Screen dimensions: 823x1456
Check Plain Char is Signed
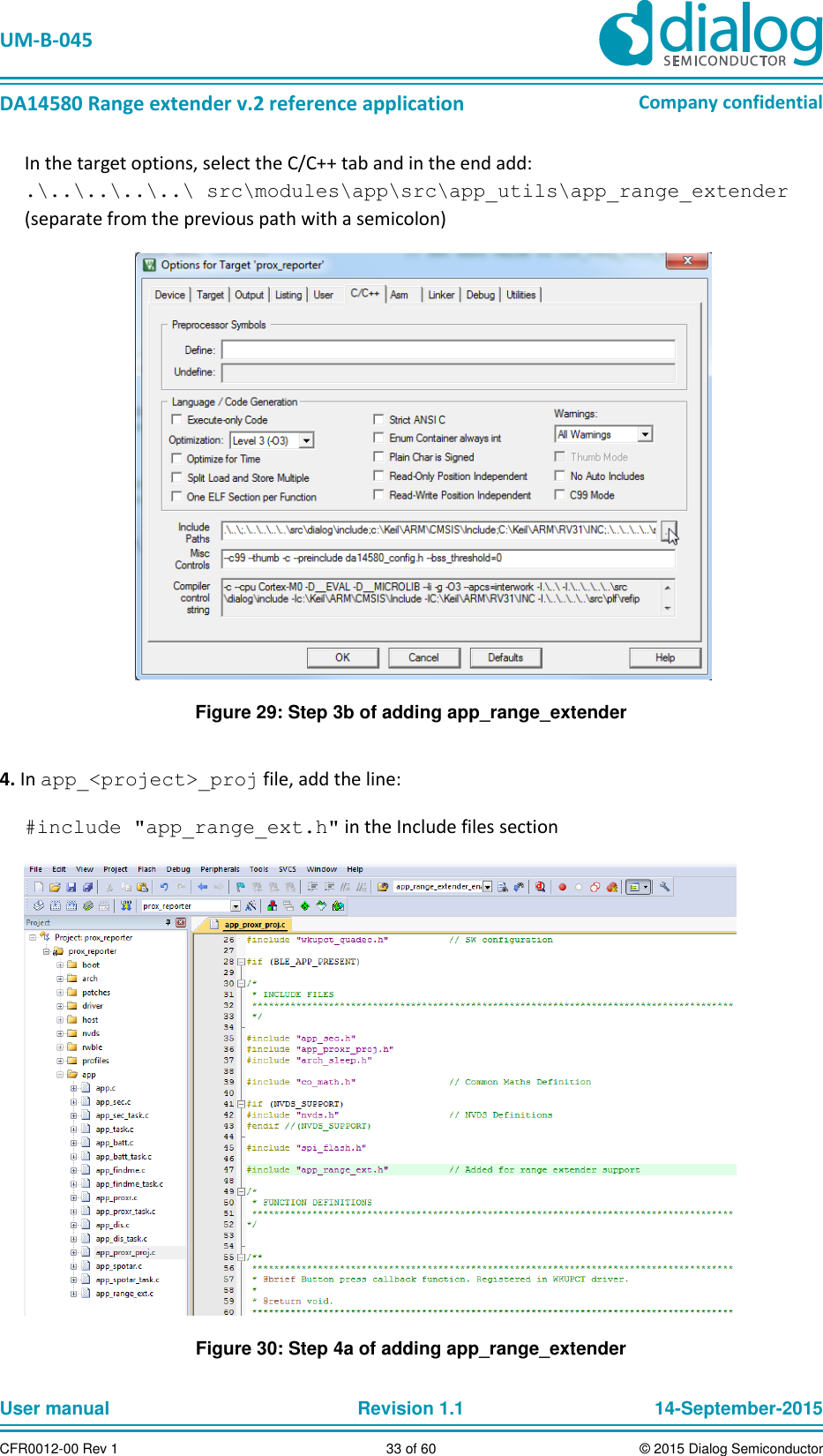(378, 457)
